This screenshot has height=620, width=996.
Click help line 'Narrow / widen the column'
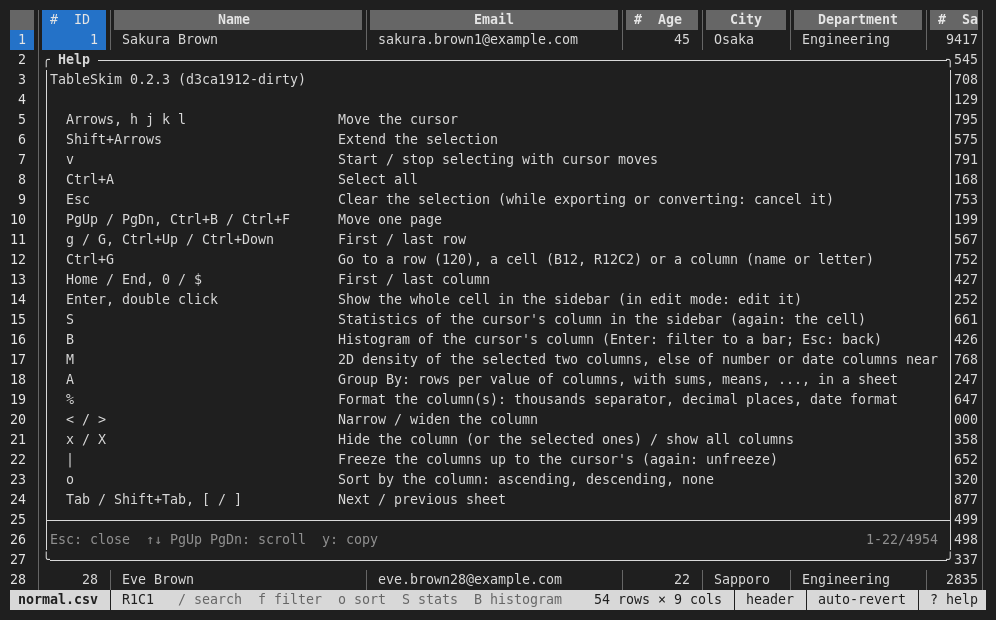(438, 419)
